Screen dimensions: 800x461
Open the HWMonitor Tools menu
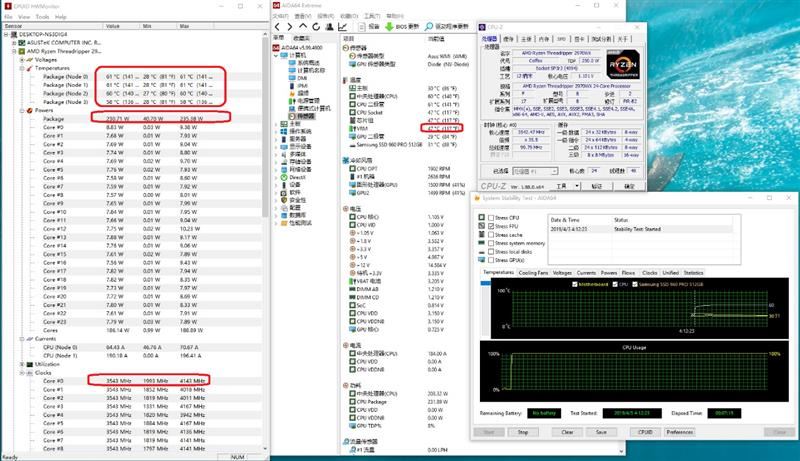tap(42, 17)
